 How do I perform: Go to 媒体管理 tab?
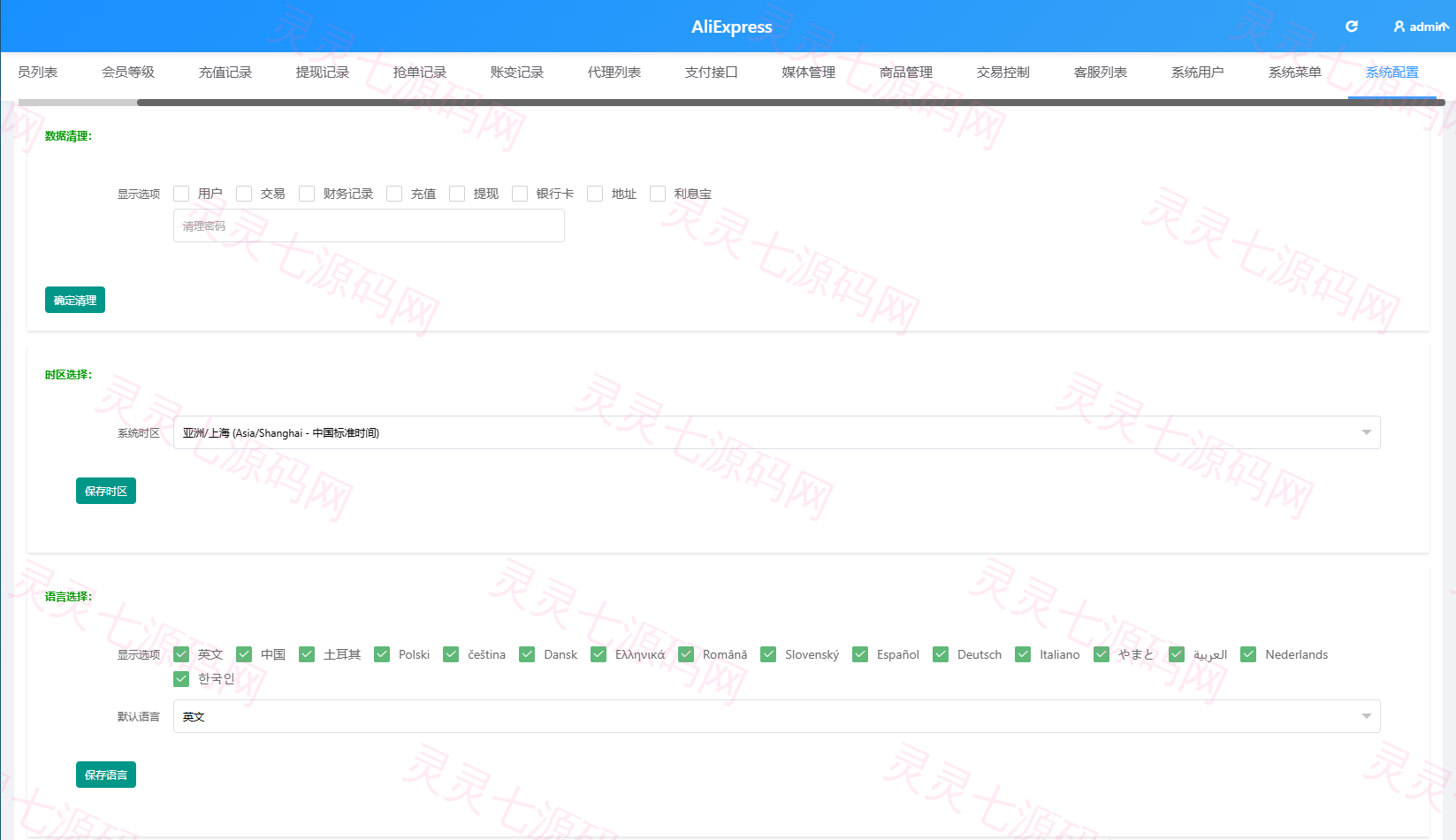809,73
